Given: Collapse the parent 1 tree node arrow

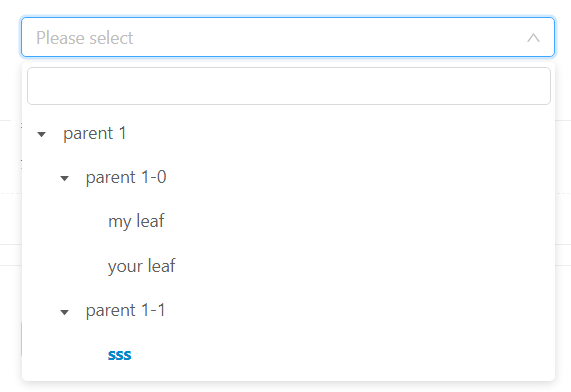Looking at the screenshot, I should tap(42, 134).
